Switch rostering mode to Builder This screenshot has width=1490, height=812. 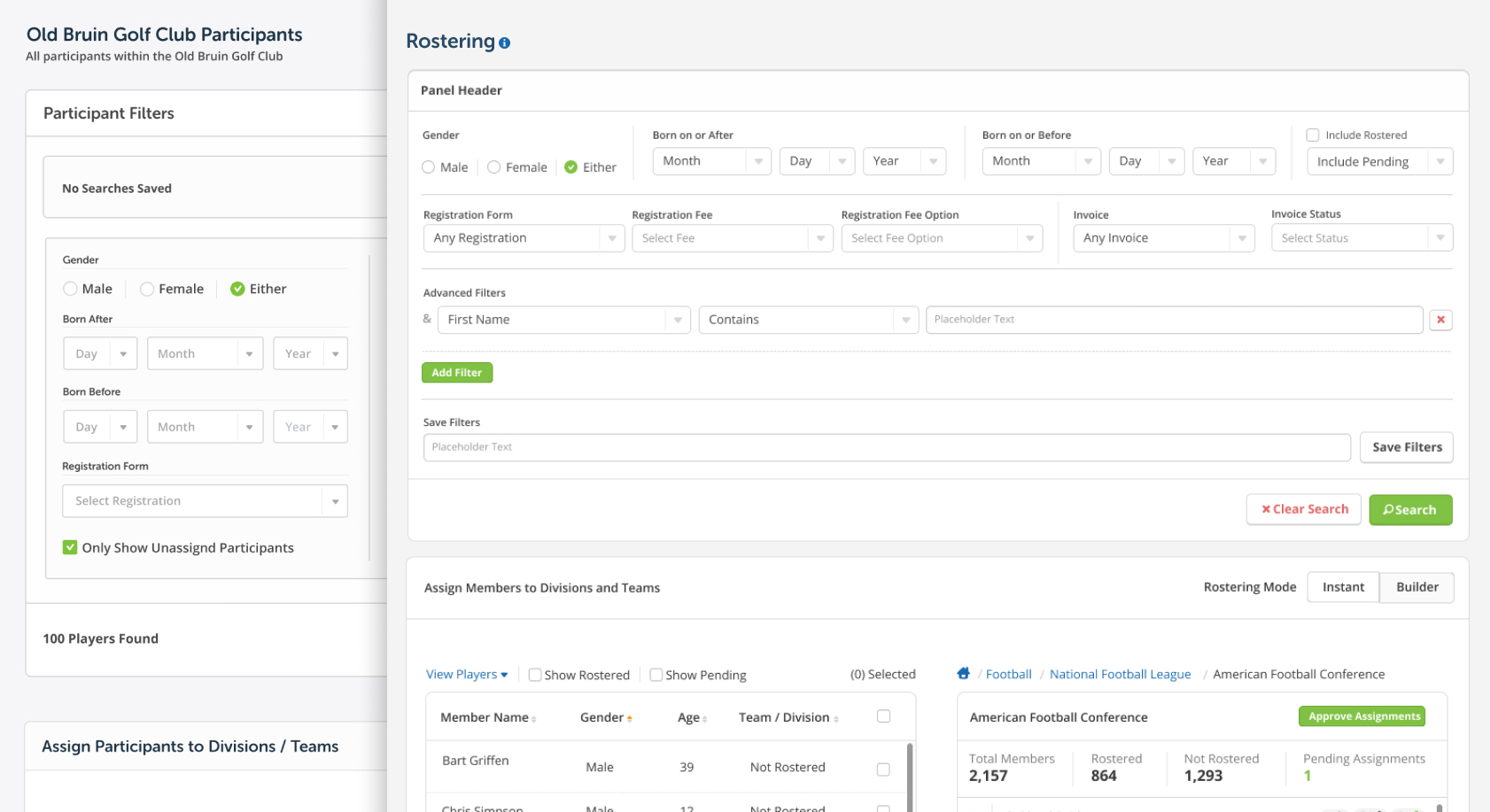(x=1416, y=587)
